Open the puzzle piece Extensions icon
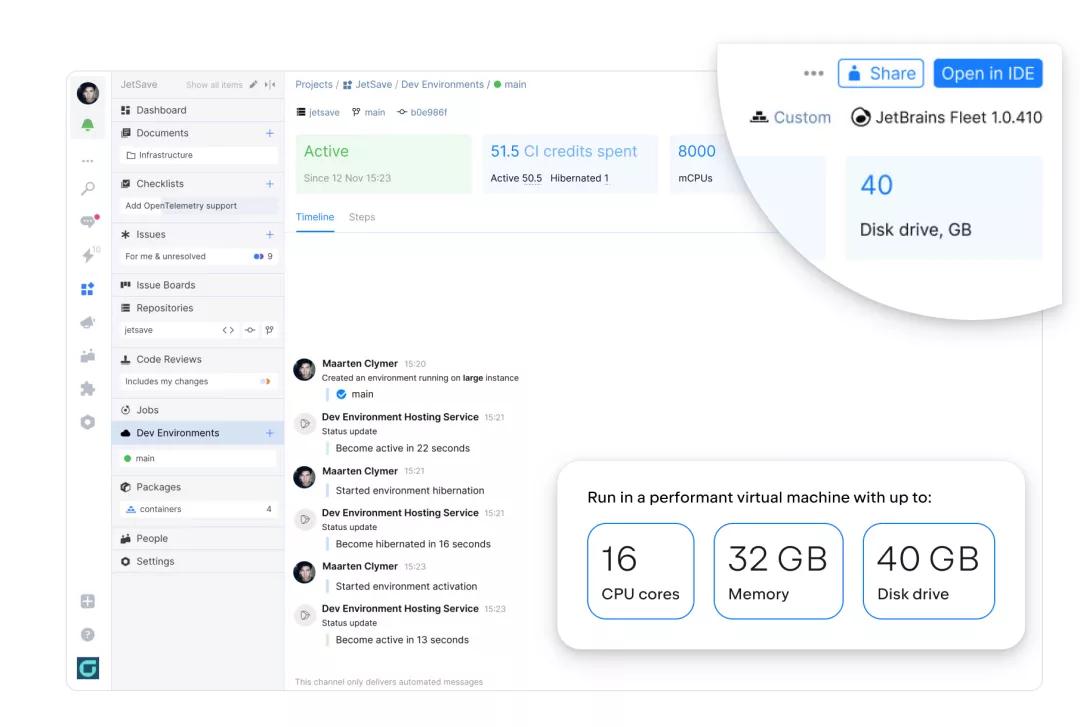This screenshot has height=727, width=1080. (87, 389)
